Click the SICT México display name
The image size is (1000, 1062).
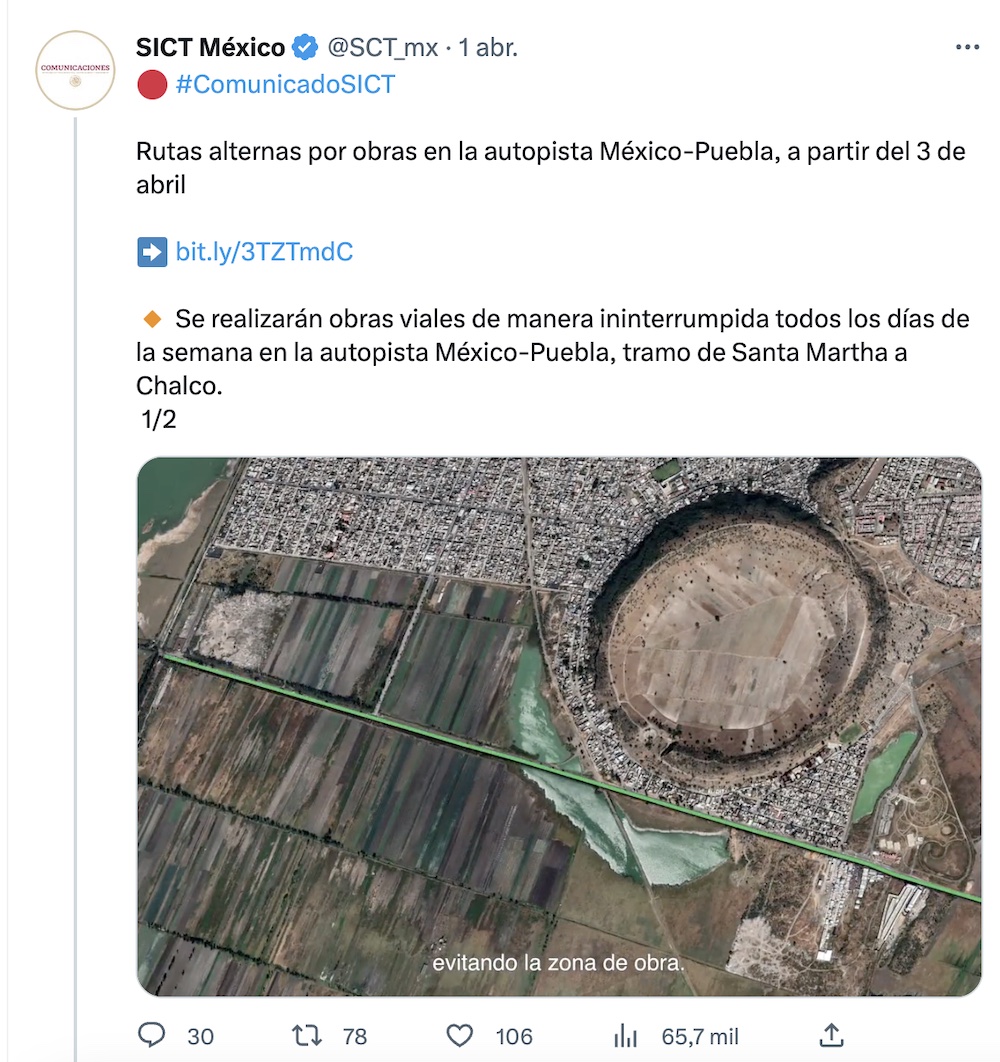pyautogui.click(x=210, y=47)
